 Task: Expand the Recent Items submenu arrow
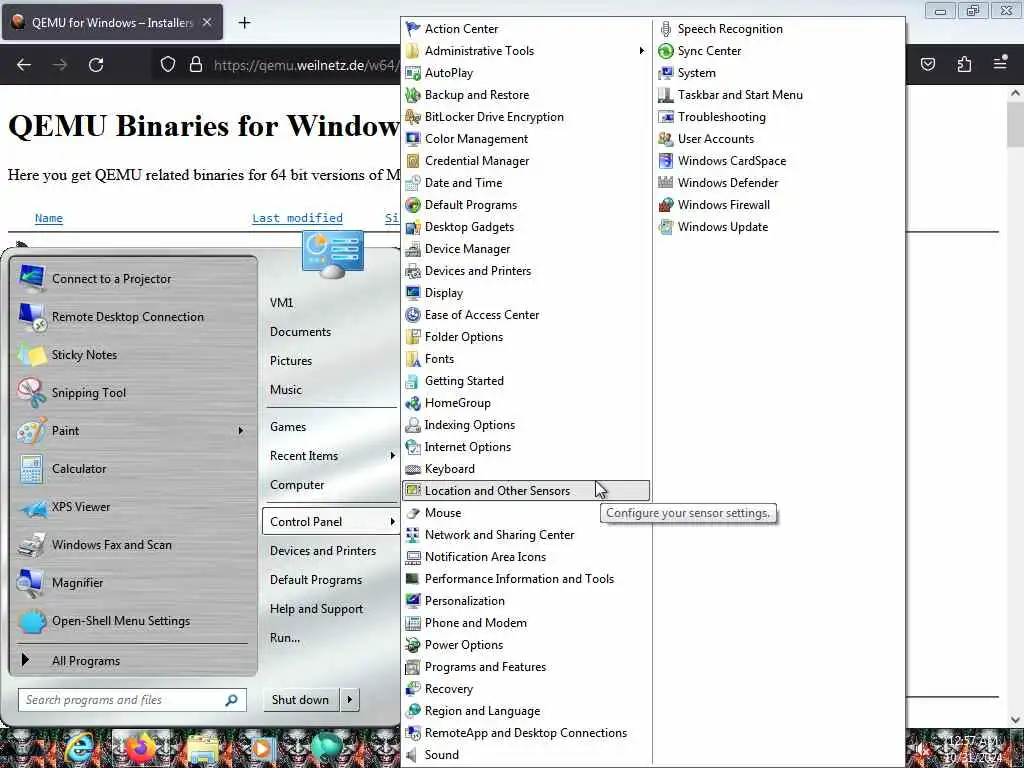point(392,455)
